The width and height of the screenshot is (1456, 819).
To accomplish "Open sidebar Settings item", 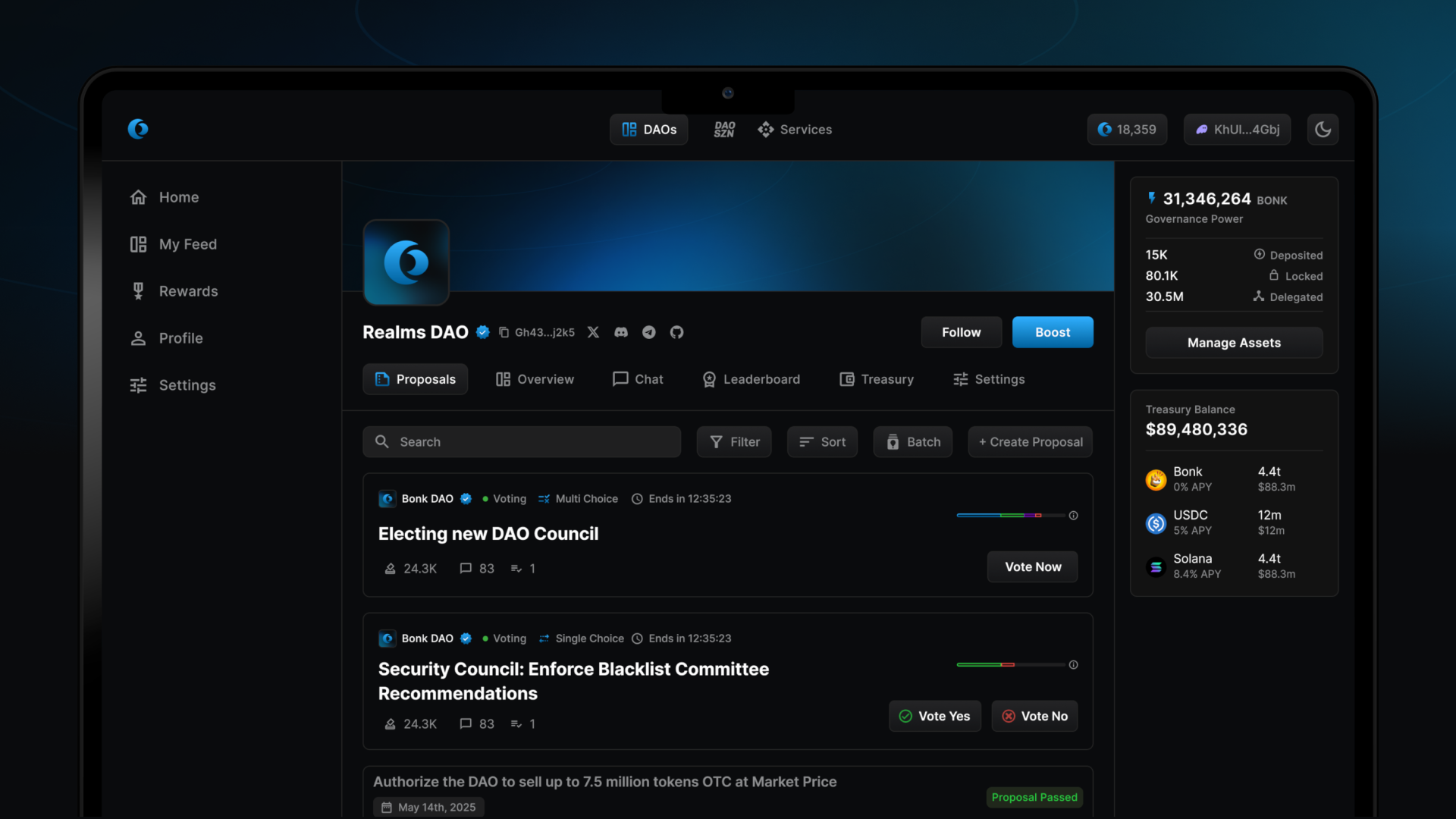I will [173, 385].
